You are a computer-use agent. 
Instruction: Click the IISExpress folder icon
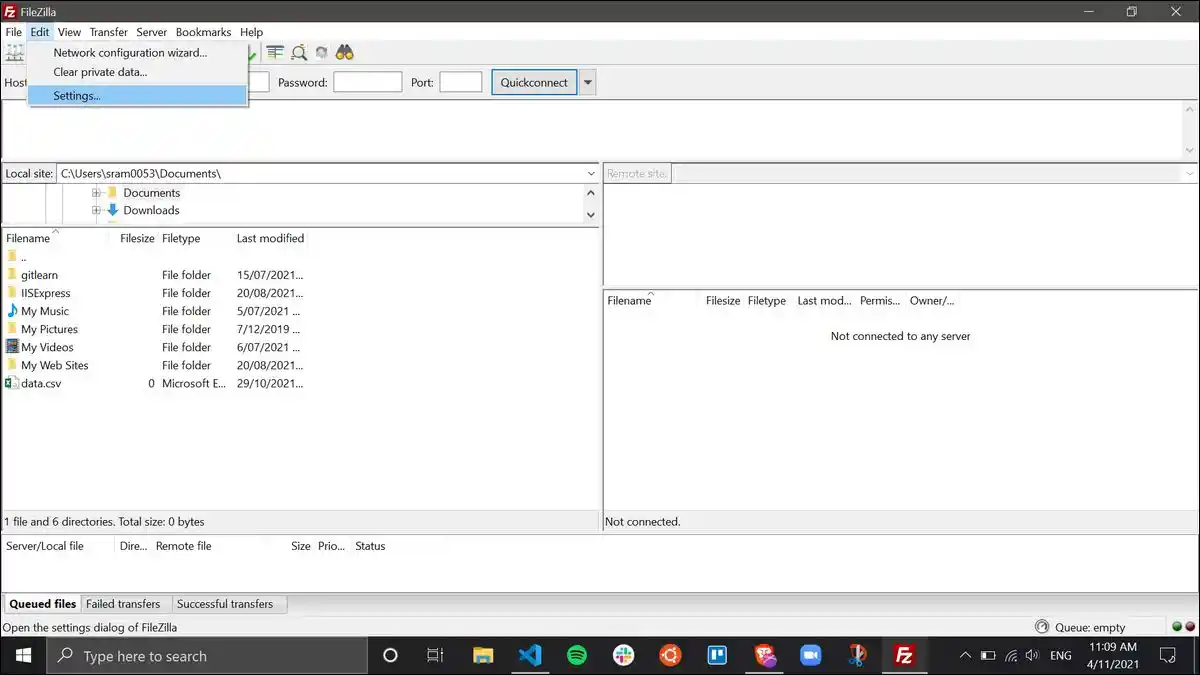[12, 293]
